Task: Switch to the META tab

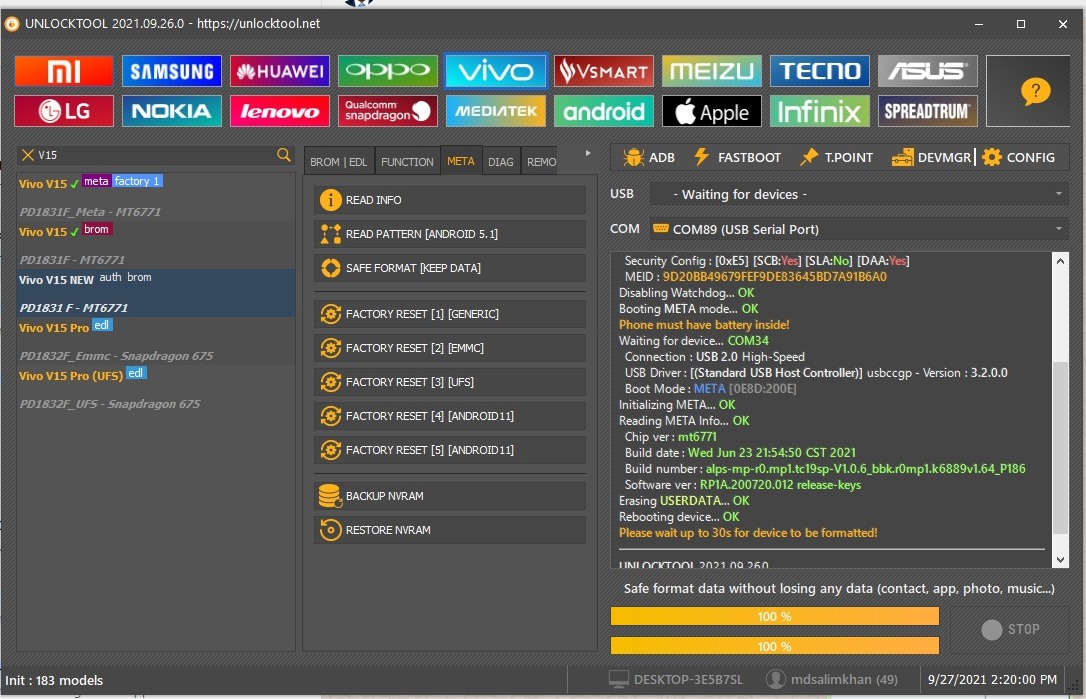Action: point(461,161)
